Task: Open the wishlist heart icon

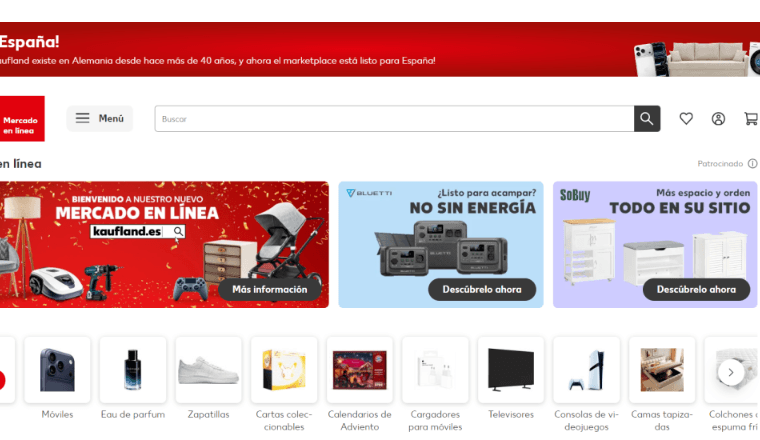Action: coord(686,119)
